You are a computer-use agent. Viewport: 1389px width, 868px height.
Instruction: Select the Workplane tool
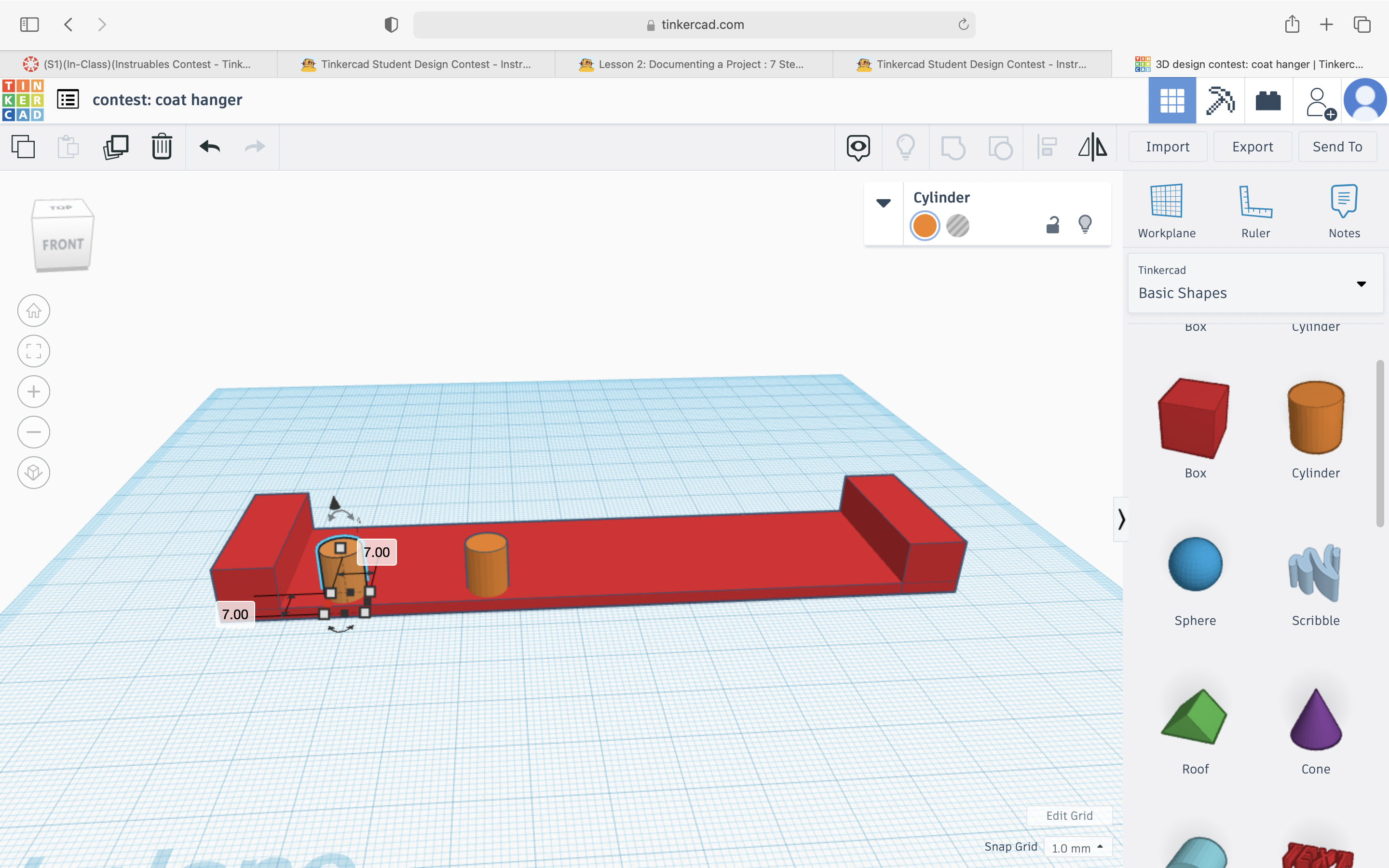pos(1167,211)
